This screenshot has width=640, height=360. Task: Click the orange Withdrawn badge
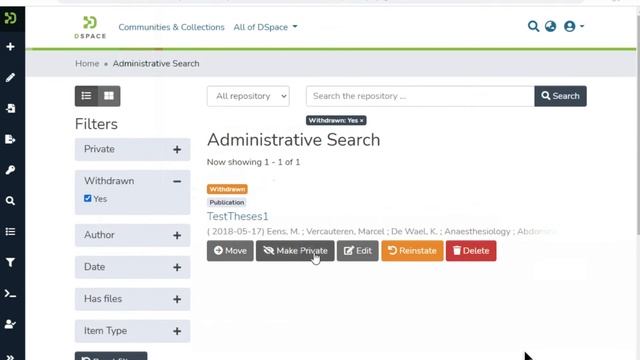tap(227, 189)
